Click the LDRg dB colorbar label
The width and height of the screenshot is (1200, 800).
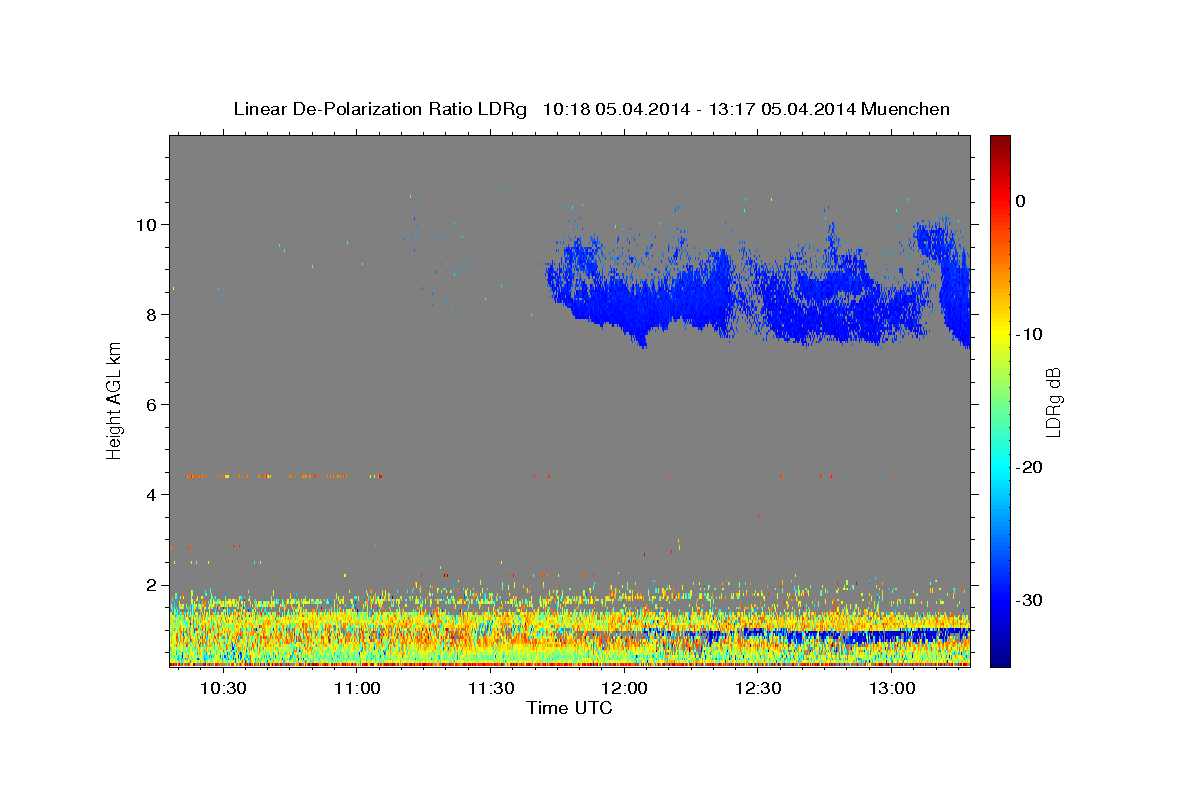point(1053,401)
